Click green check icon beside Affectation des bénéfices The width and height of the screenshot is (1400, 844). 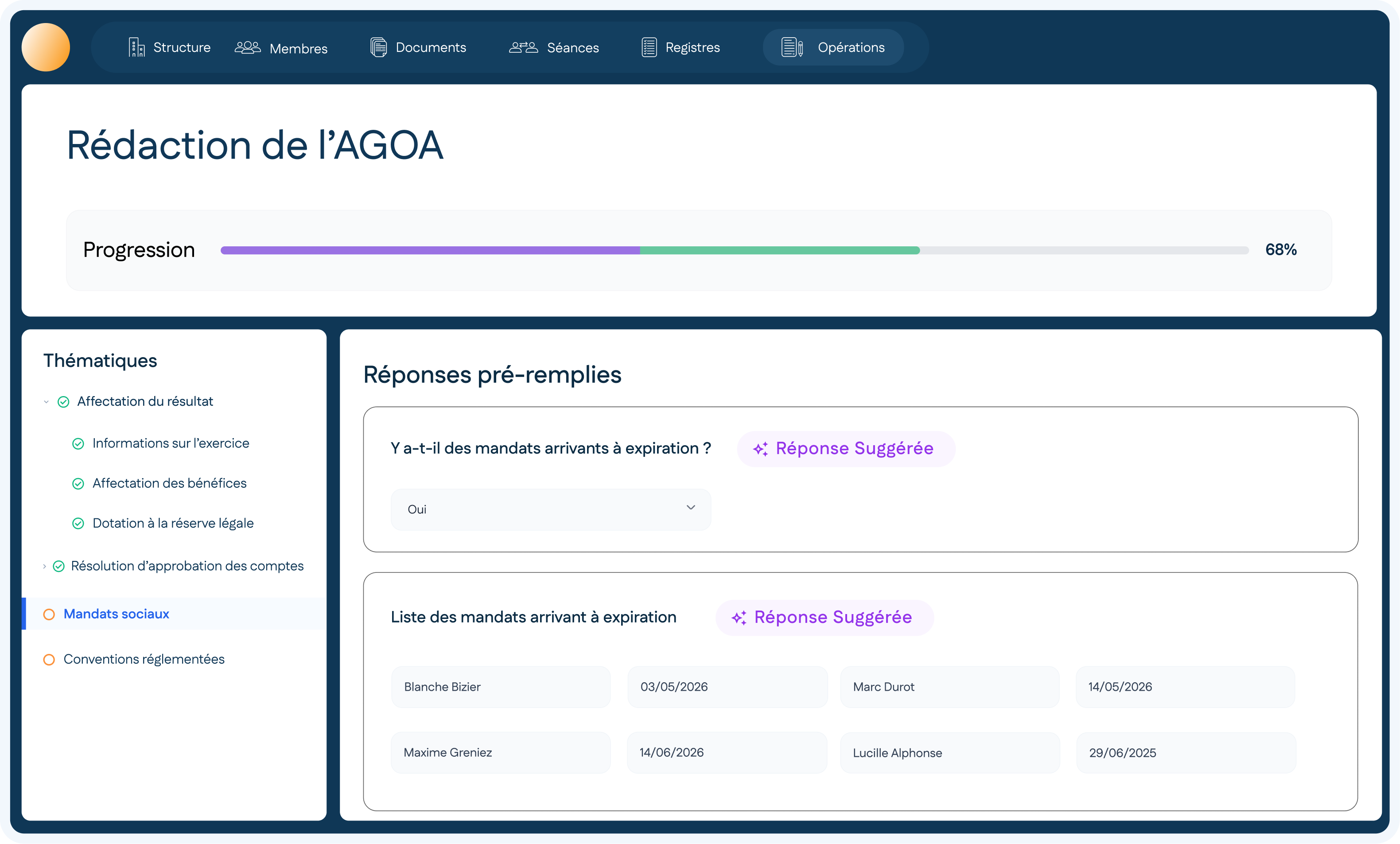point(78,484)
